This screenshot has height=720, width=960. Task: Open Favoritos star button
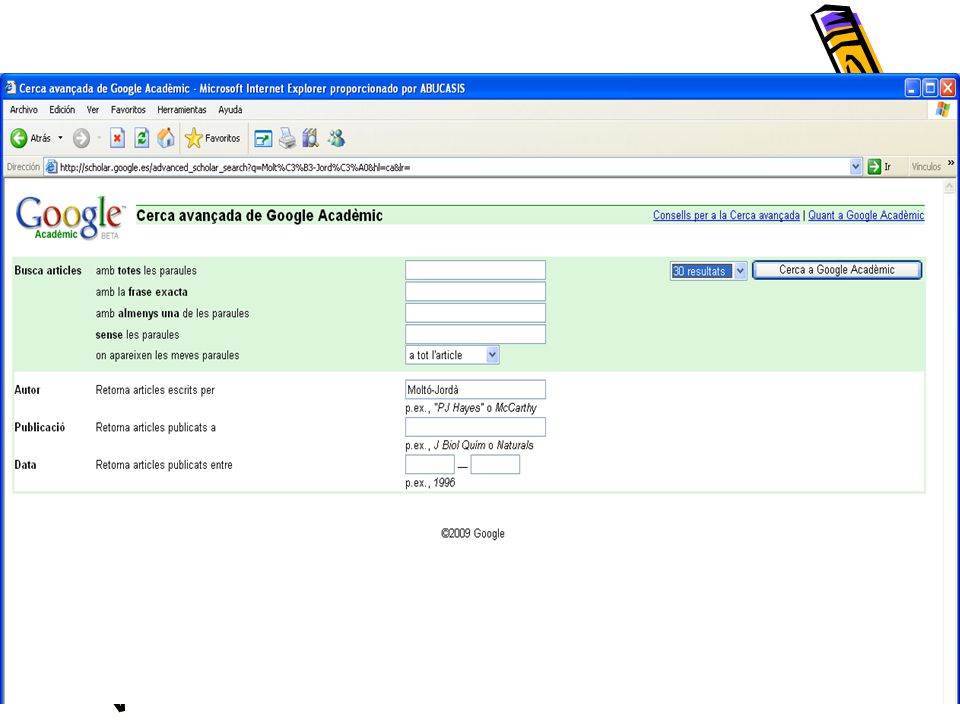point(212,138)
